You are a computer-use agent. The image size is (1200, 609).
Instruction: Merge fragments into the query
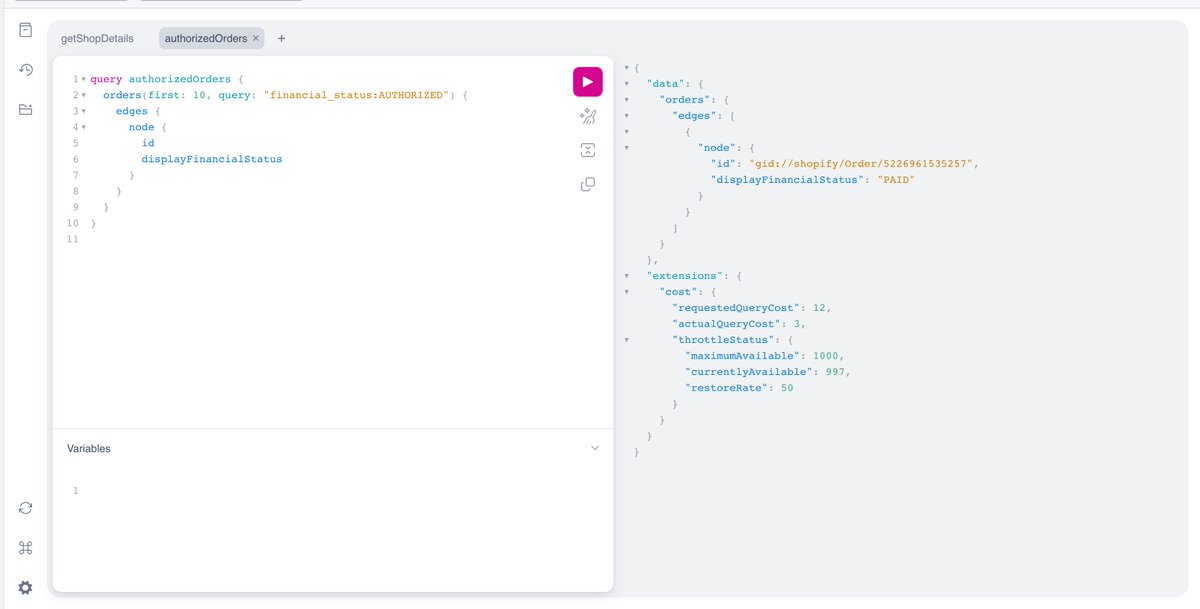(x=587, y=150)
